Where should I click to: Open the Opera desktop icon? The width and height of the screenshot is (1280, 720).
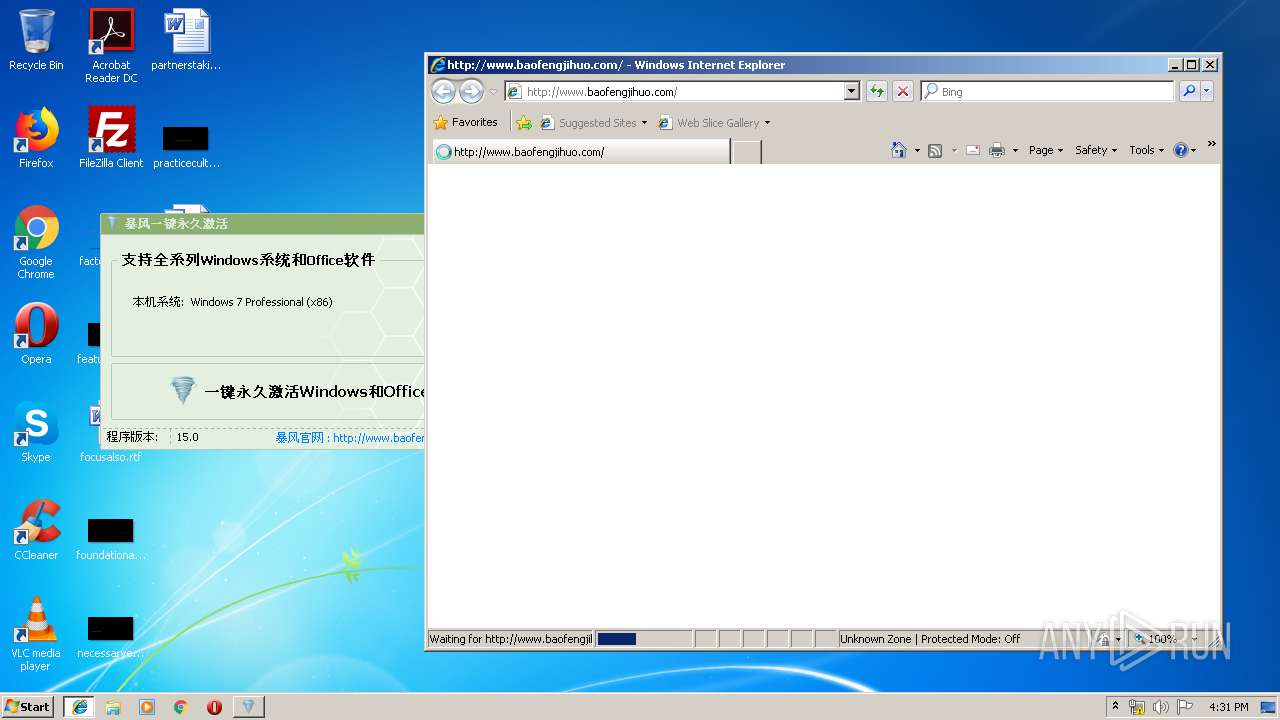coord(36,334)
